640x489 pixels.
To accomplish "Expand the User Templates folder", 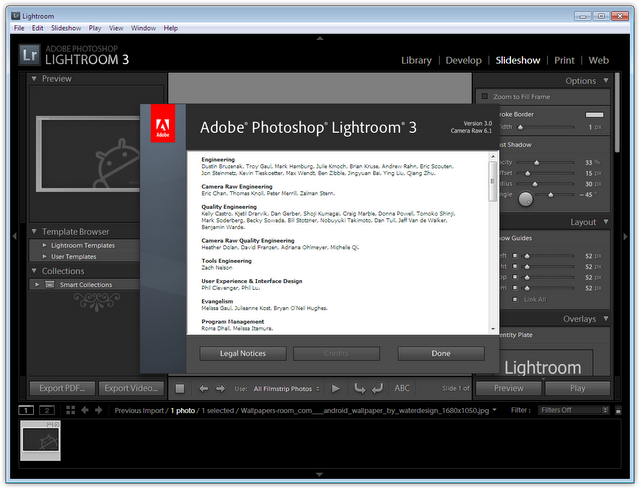I will 44,256.
